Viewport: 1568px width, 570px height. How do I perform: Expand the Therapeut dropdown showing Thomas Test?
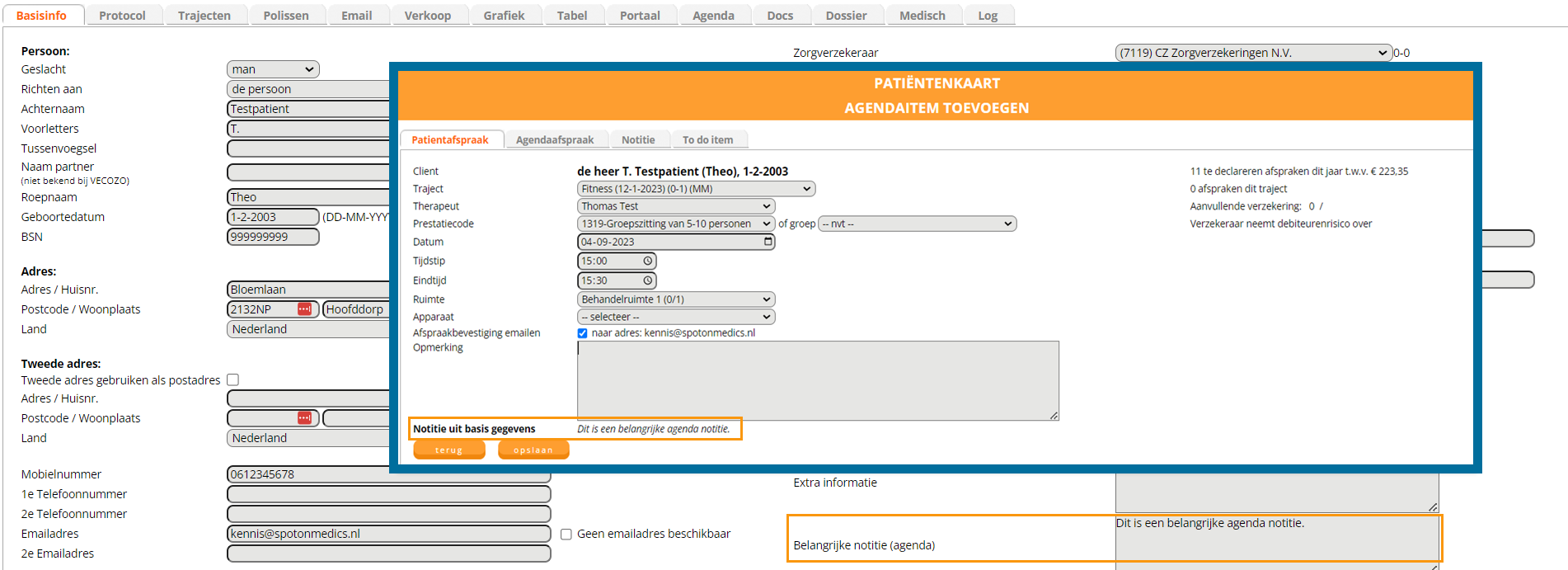tap(675, 206)
